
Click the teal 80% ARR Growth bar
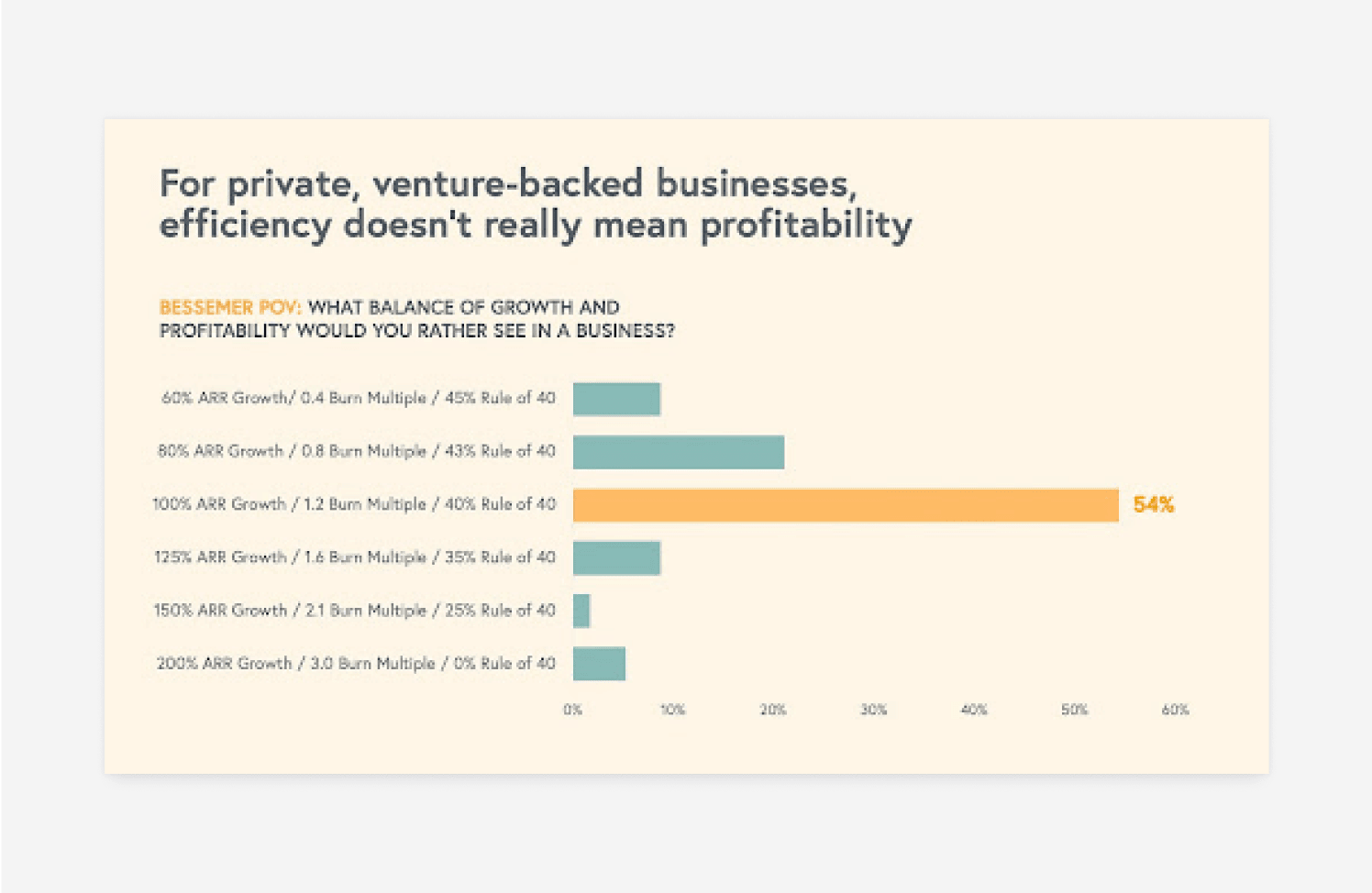[x=678, y=452]
